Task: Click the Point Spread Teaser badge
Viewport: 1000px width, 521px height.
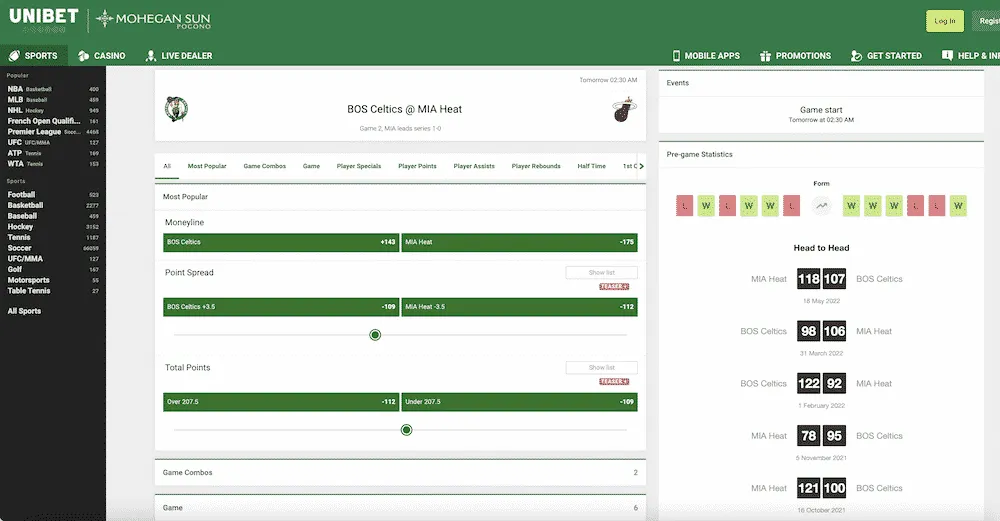Action: (614, 286)
